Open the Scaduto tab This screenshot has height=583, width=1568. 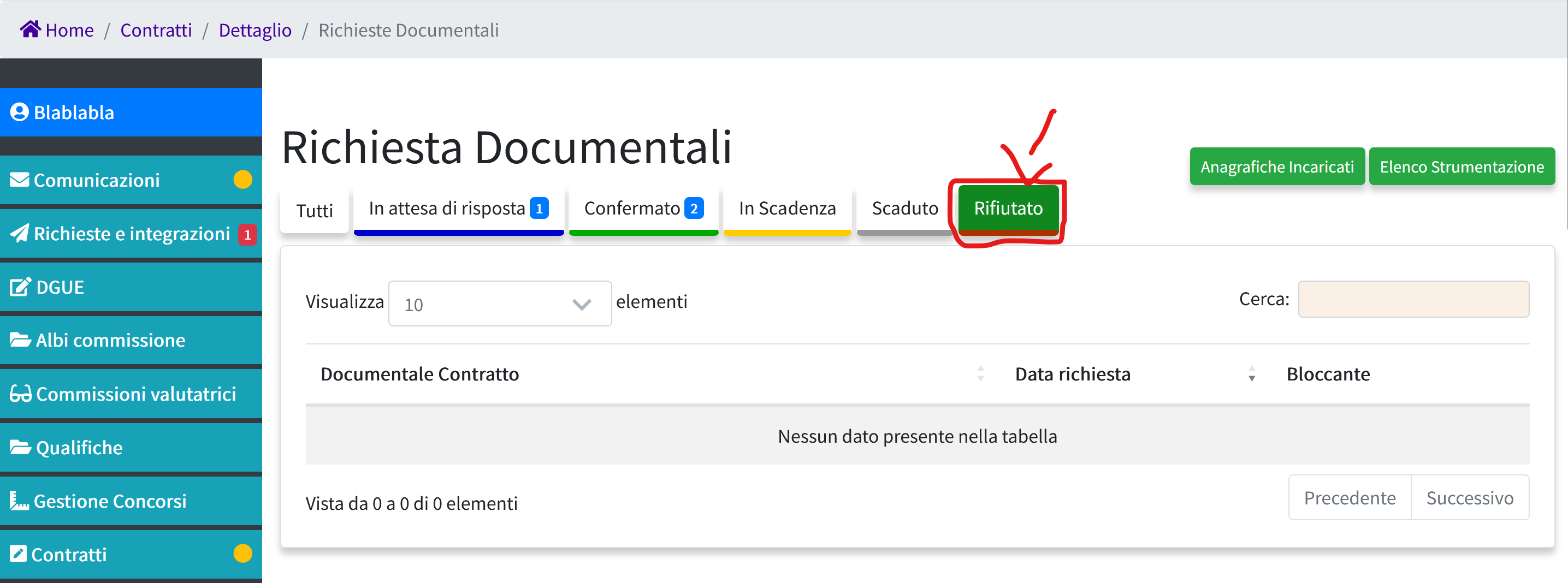[904, 209]
